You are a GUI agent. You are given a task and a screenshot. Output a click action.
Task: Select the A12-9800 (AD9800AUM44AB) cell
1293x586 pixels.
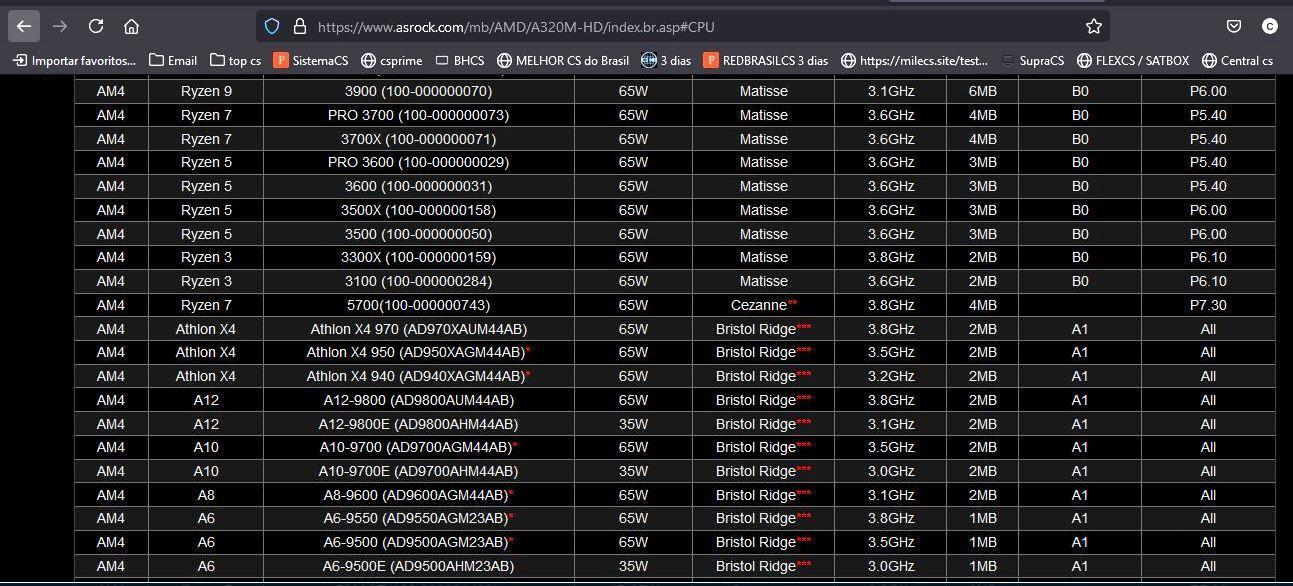point(418,400)
